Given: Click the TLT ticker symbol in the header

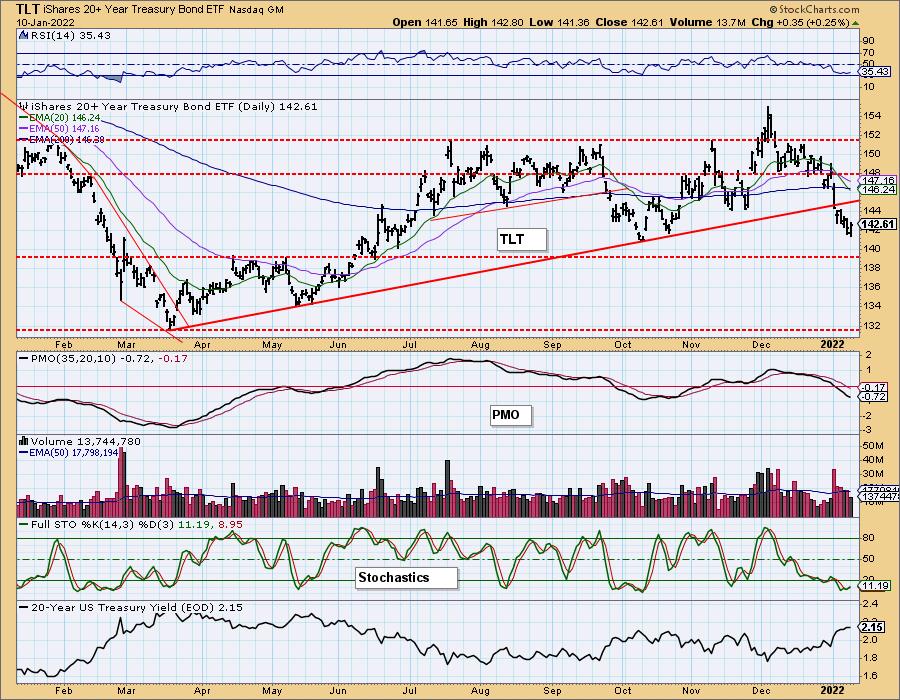Looking at the screenshot, I should pyautogui.click(x=28, y=9).
